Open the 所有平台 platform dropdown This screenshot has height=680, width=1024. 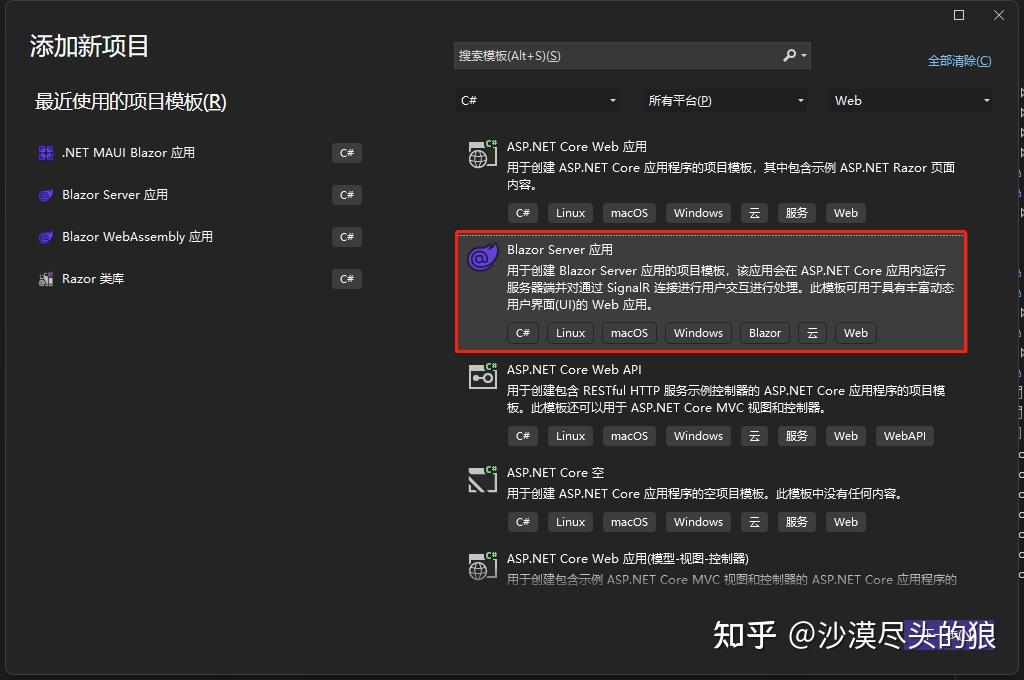(724, 100)
